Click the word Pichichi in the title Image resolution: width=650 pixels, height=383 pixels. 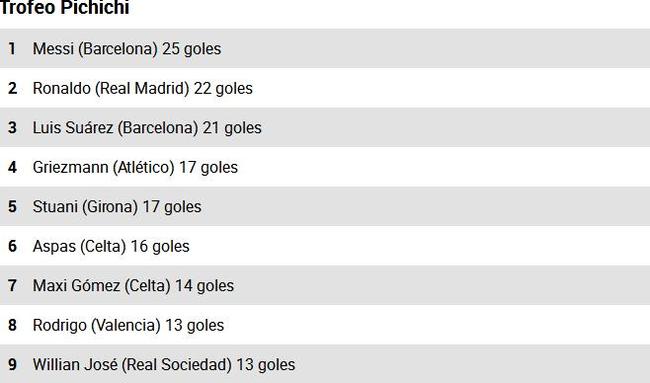coord(96,7)
